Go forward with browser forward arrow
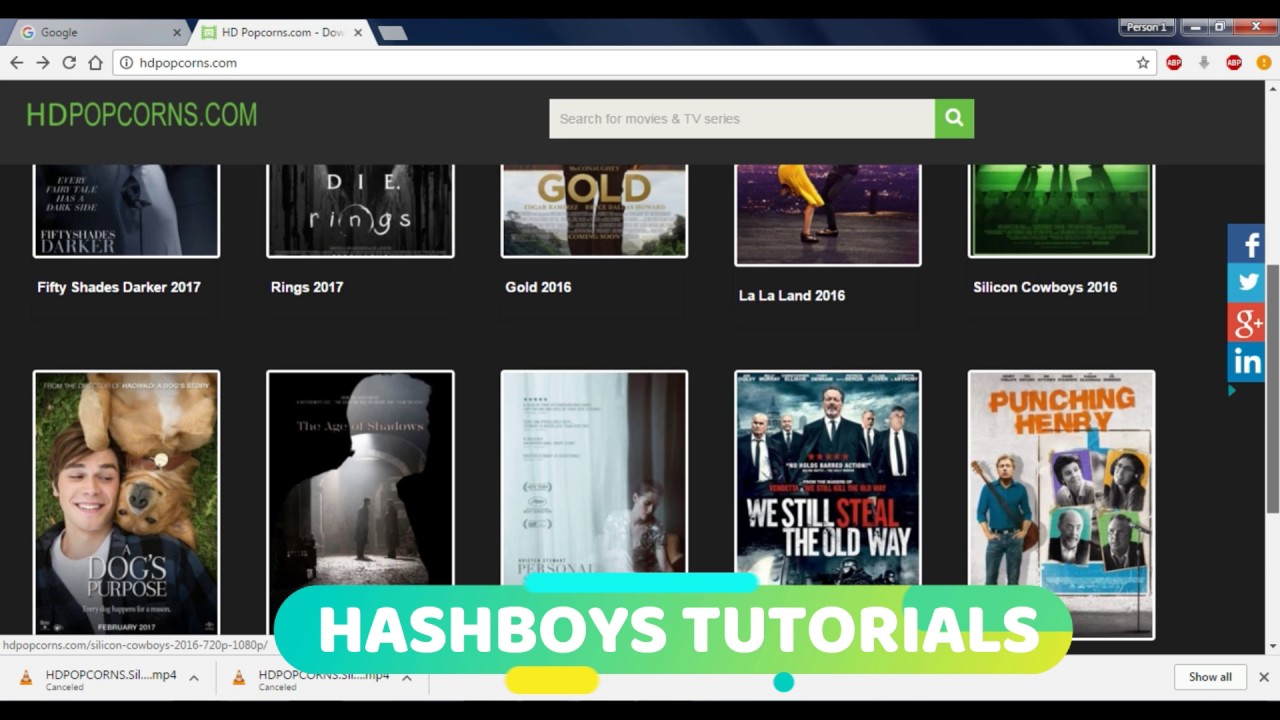The width and height of the screenshot is (1280, 720). point(42,62)
